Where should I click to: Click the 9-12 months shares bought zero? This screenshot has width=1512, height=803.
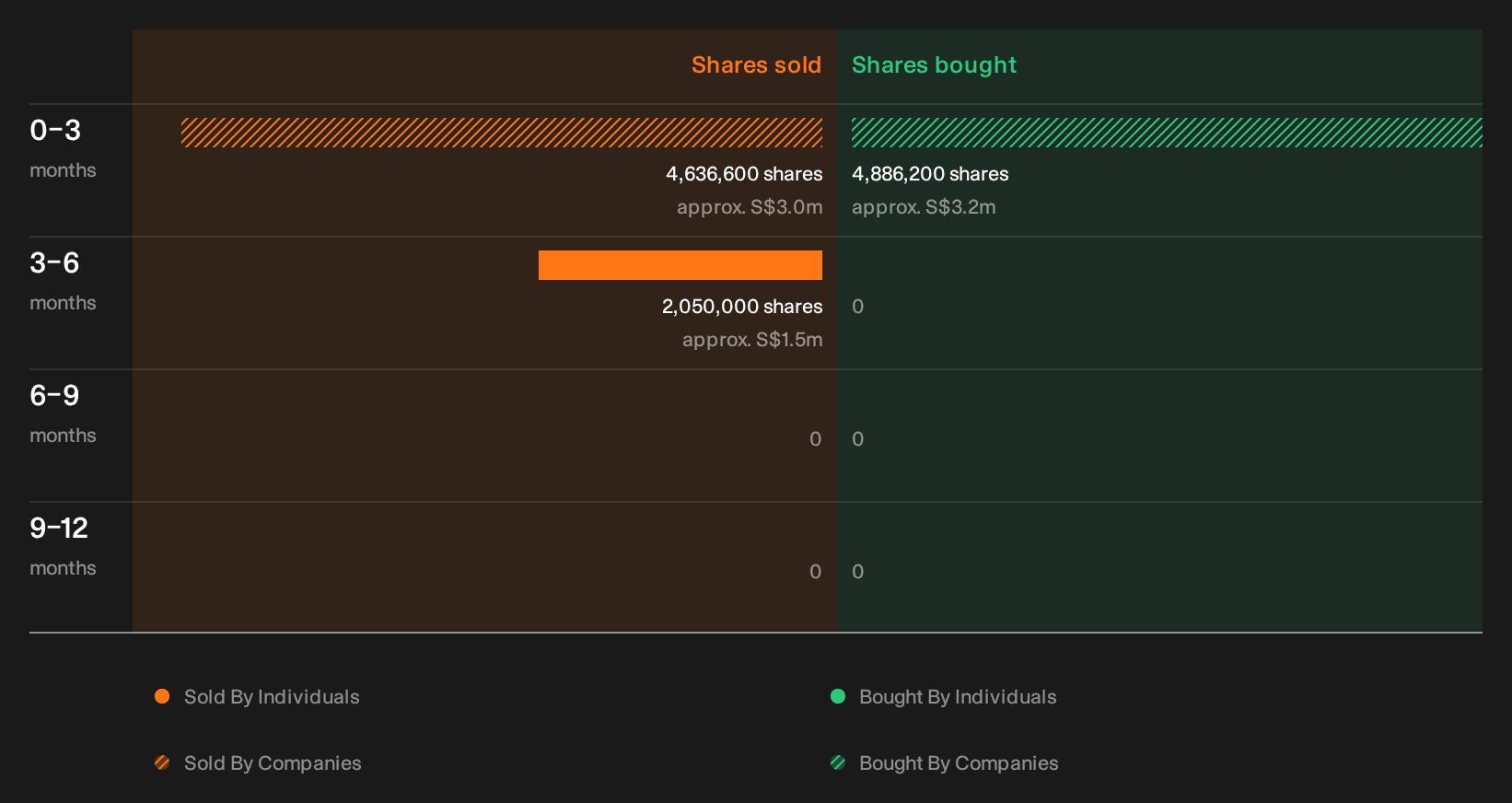[858, 572]
